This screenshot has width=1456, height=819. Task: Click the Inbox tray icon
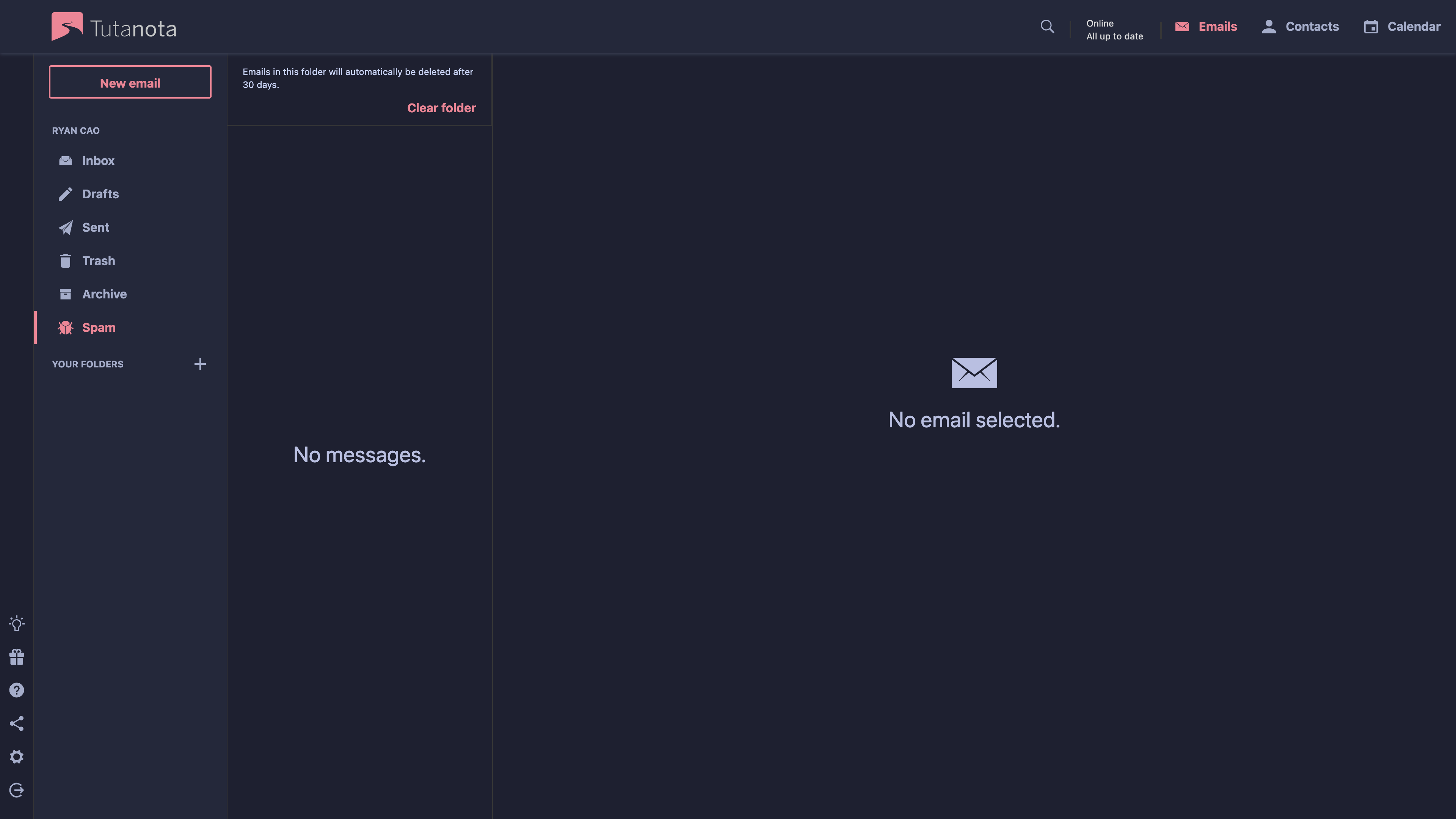(x=66, y=160)
